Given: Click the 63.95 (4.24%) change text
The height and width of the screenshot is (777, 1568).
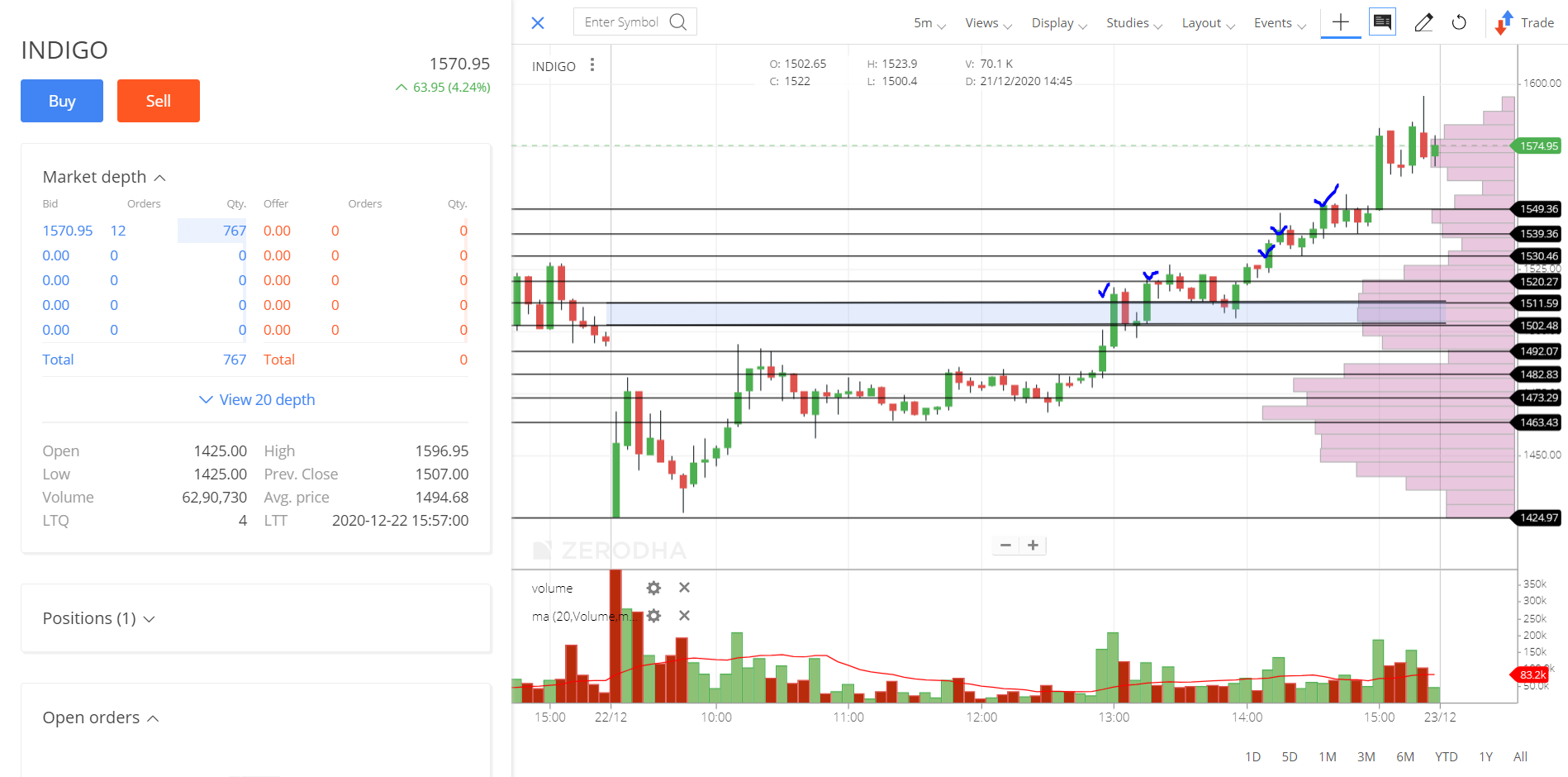Looking at the screenshot, I should tap(451, 87).
